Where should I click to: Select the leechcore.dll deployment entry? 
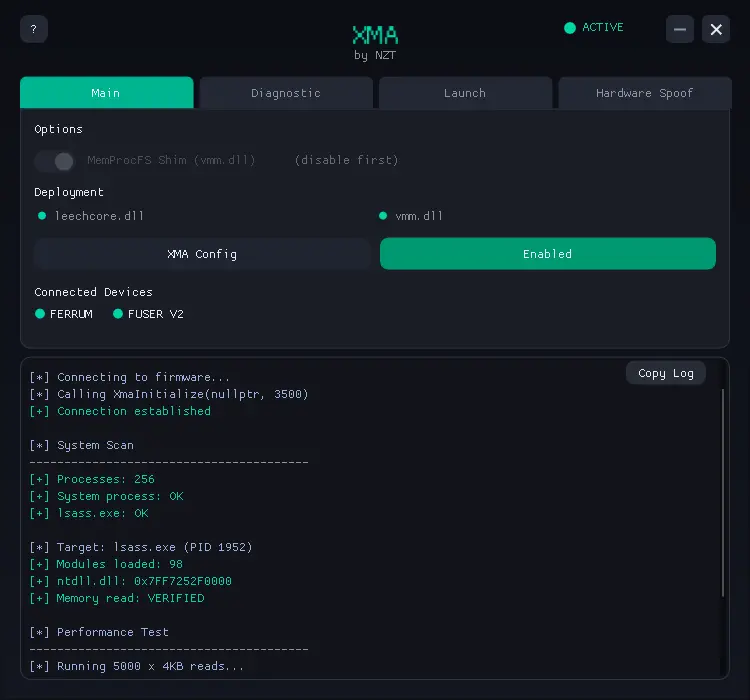coord(99,216)
